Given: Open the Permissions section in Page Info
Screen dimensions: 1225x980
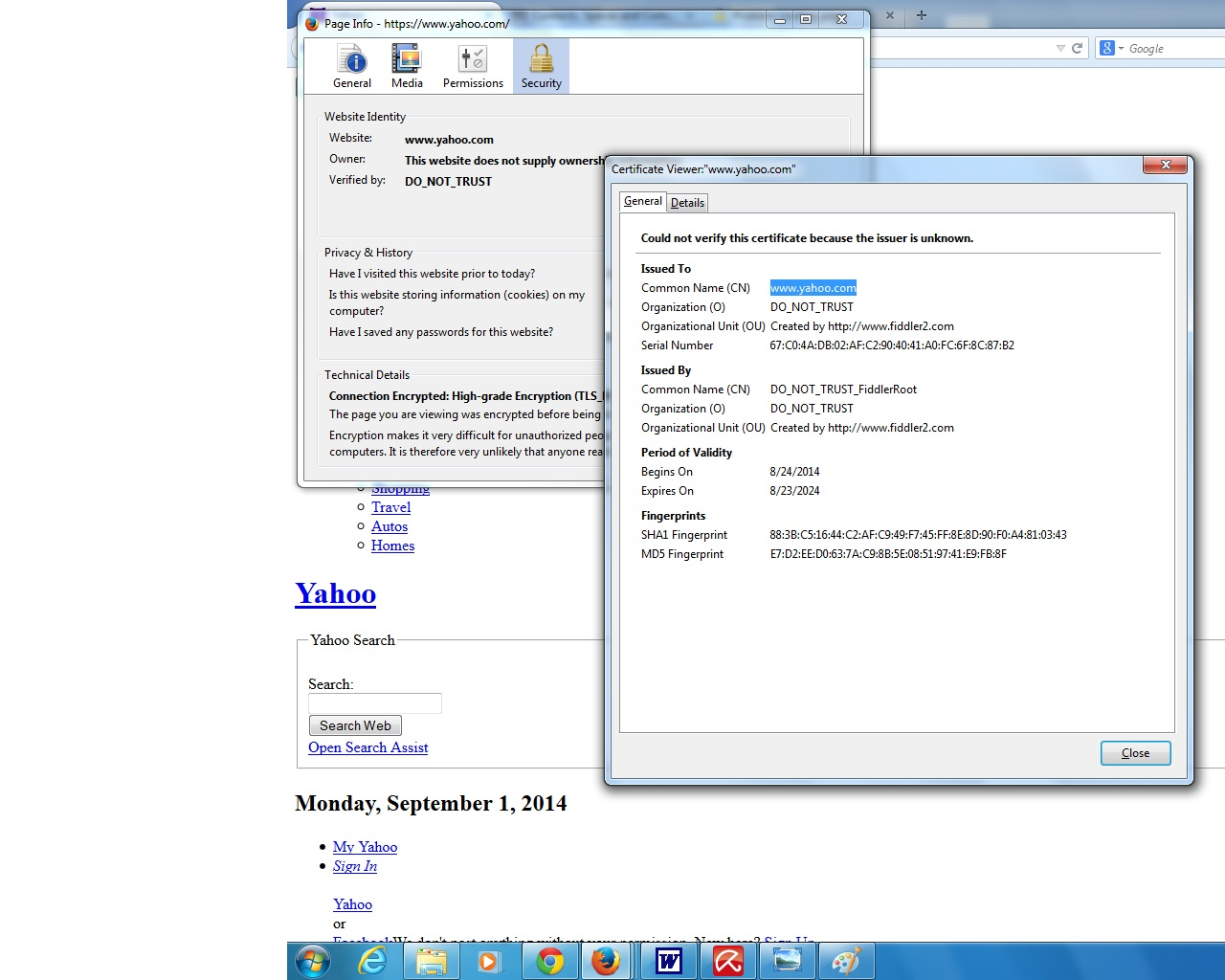Looking at the screenshot, I should [x=473, y=66].
